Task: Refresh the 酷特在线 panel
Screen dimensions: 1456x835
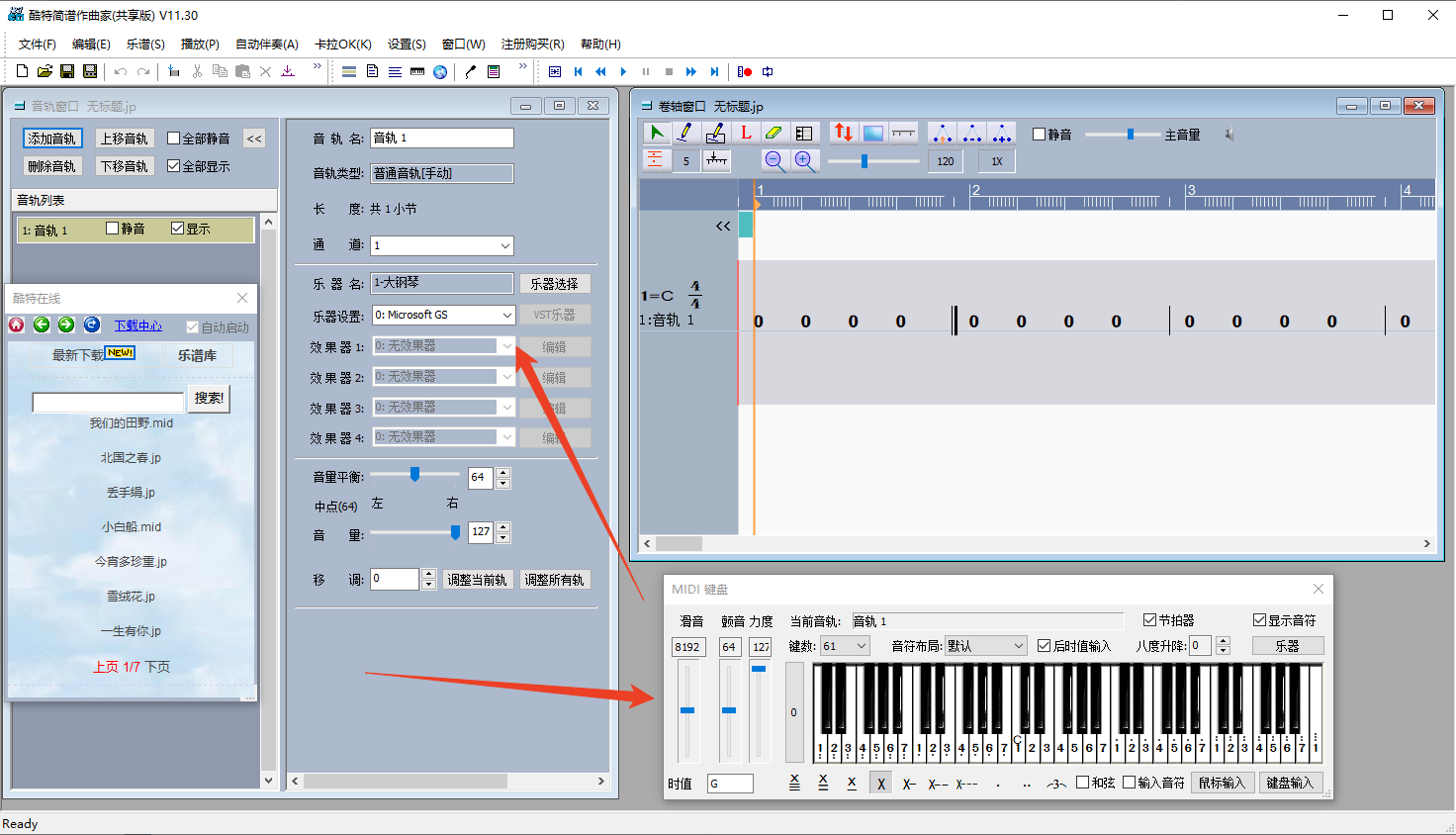Action: tap(92, 325)
